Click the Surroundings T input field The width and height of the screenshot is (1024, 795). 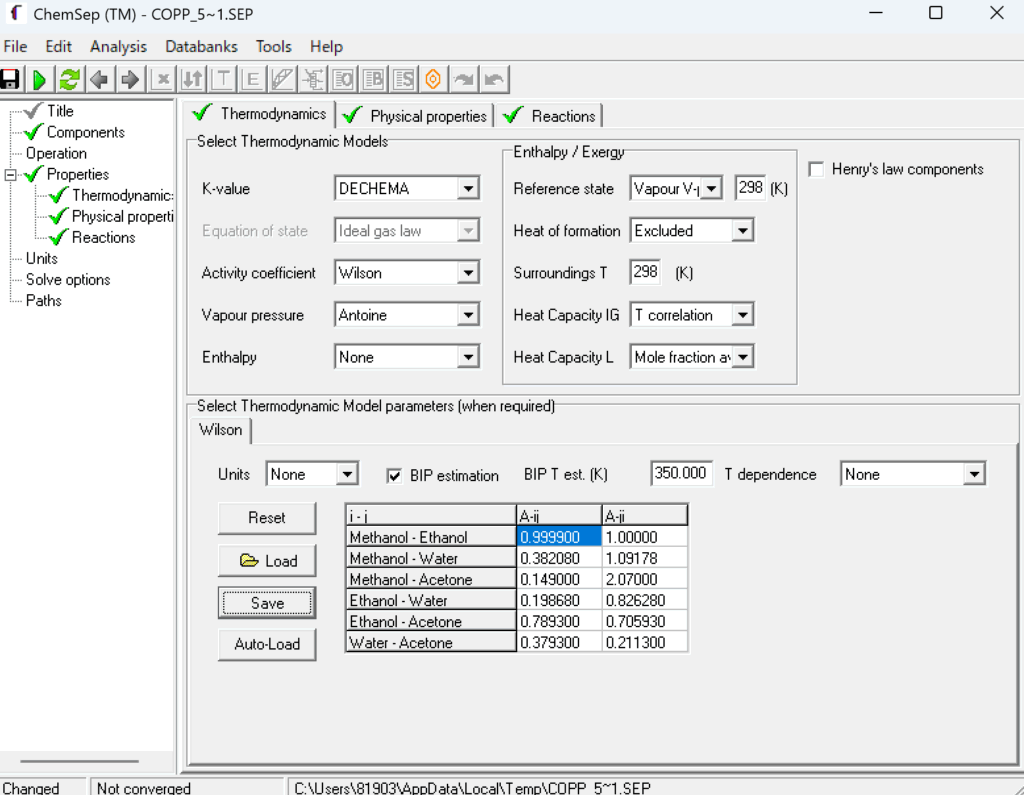point(645,272)
